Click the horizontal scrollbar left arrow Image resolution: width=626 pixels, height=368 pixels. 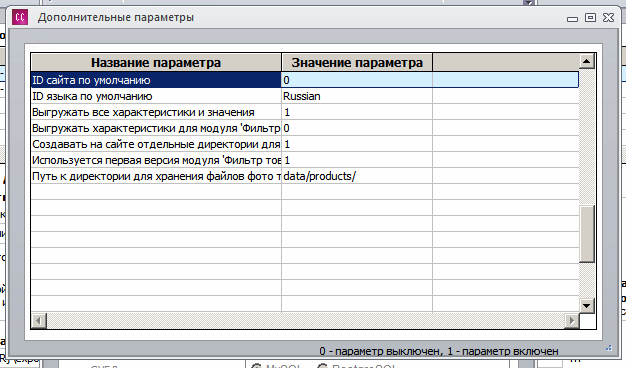click(x=39, y=321)
